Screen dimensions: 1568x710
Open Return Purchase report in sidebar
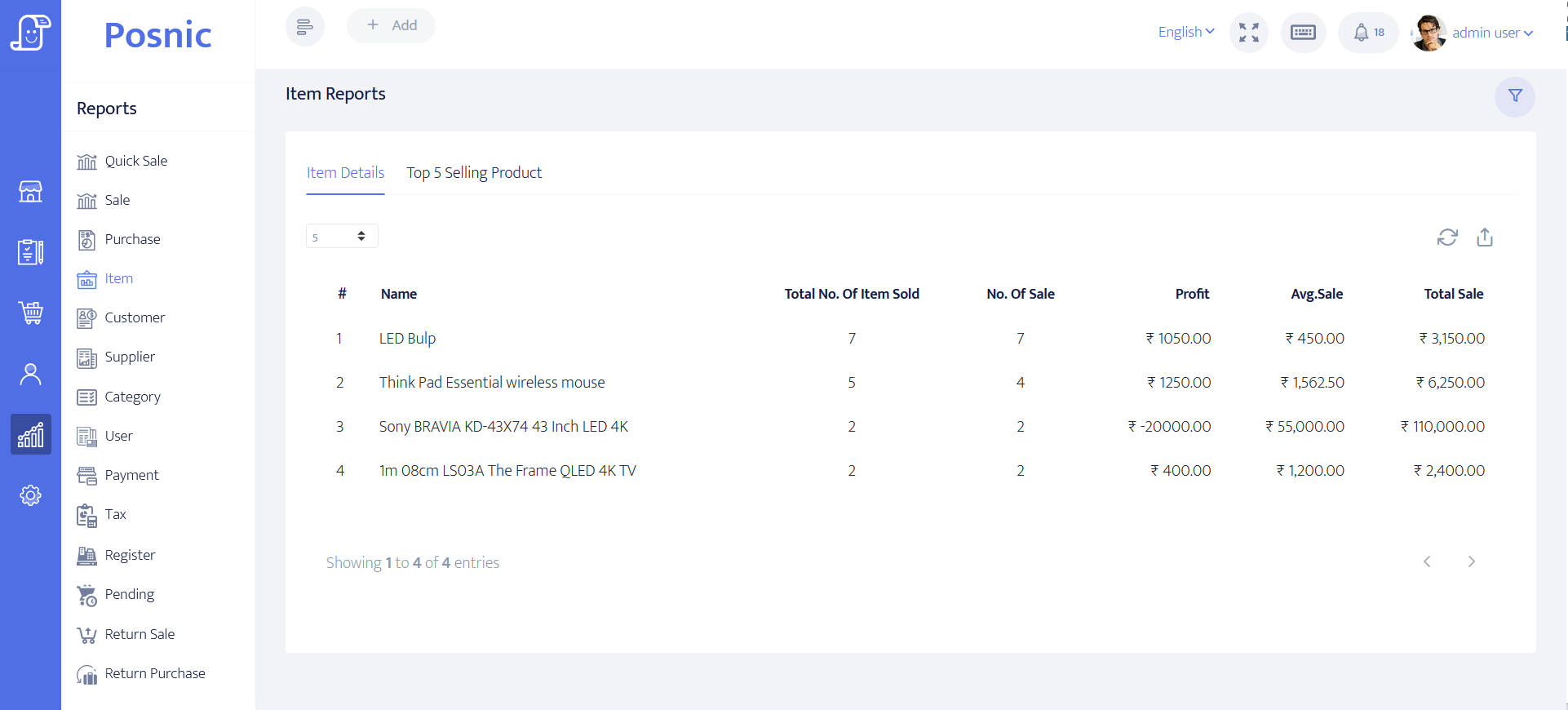tap(155, 673)
